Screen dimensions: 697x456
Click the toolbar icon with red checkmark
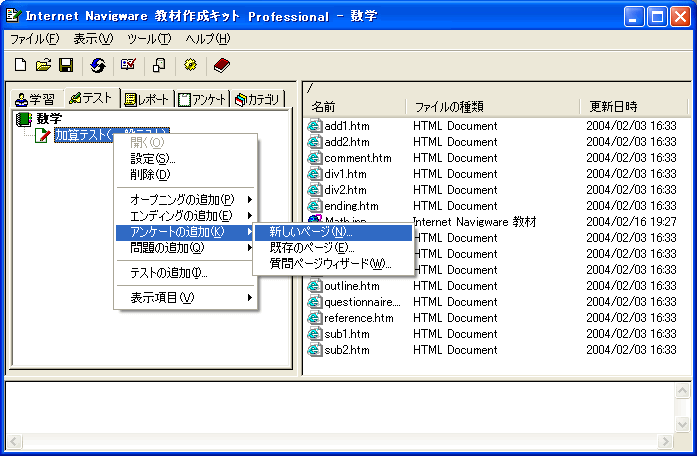point(128,65)
